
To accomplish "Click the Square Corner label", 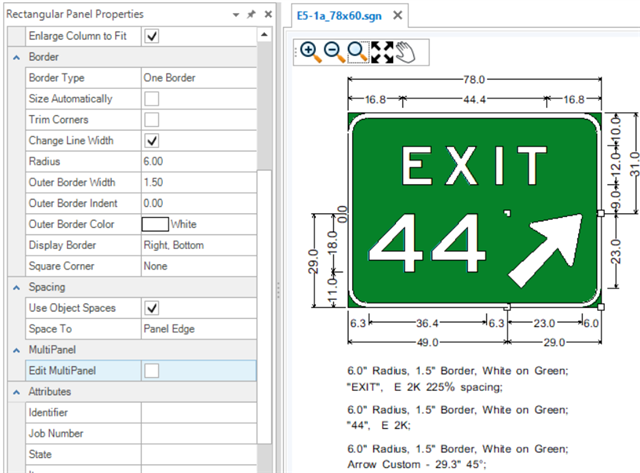I will click(x=61, y=266).
